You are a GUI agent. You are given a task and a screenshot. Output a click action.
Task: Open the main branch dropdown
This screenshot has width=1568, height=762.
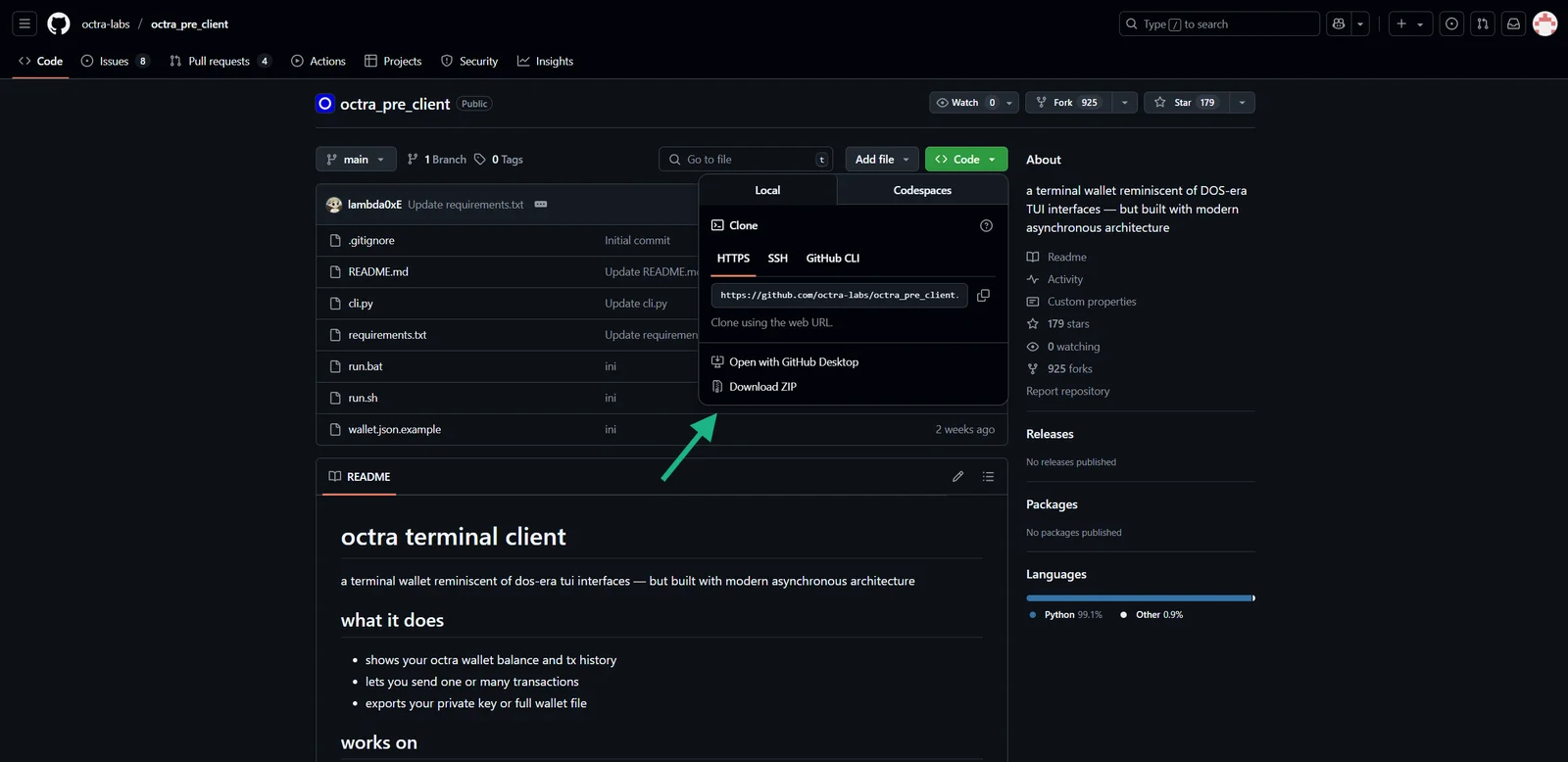click(356, 159)
